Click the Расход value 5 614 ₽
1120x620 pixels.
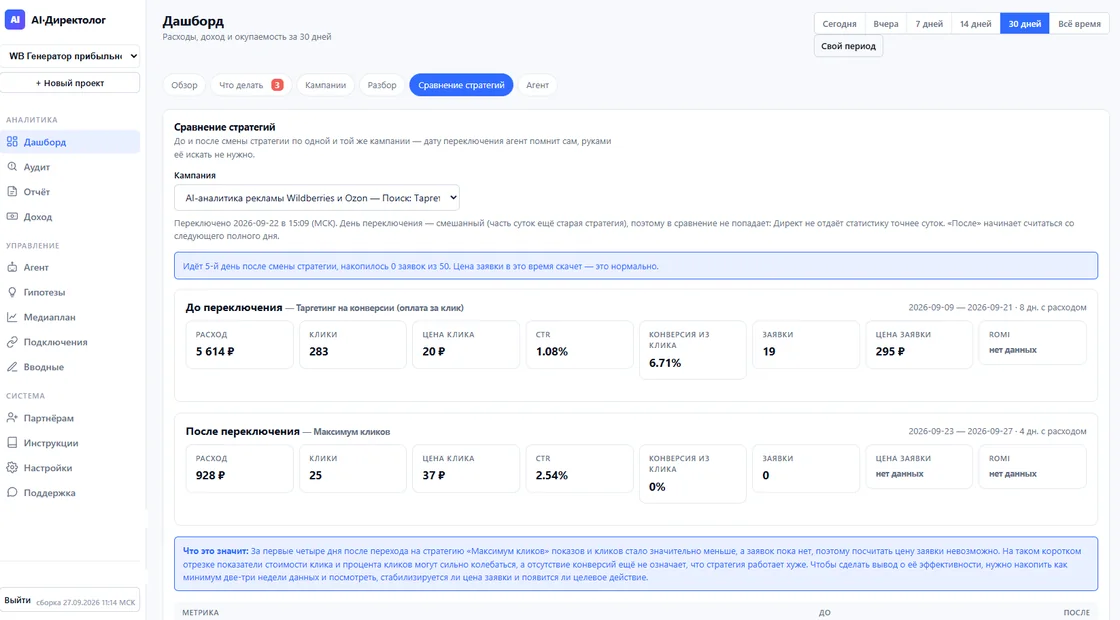(215, 351)
